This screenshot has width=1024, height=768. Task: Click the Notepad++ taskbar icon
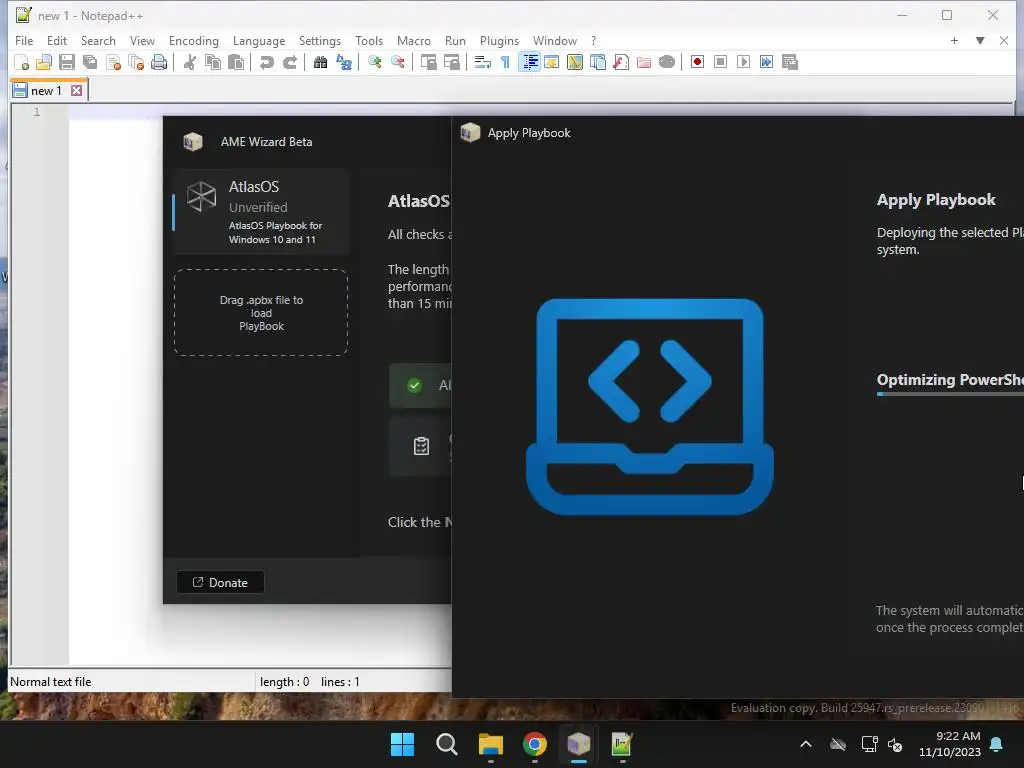622,744
